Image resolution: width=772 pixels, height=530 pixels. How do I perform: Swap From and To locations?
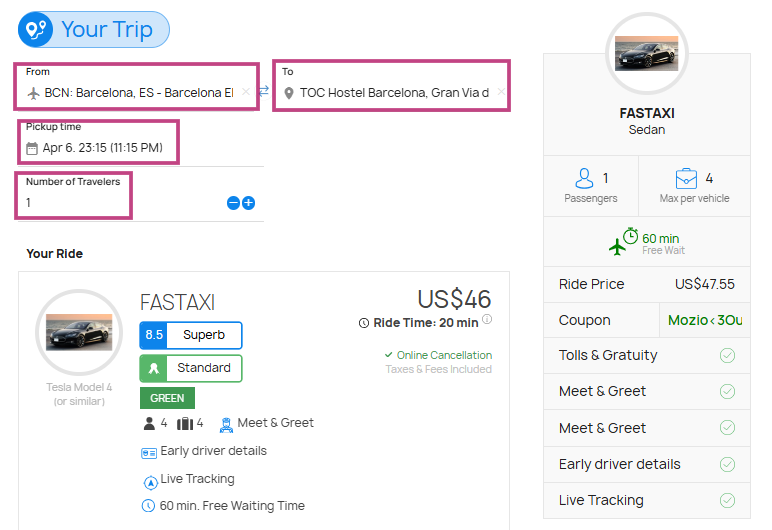(x=264, y=91)
